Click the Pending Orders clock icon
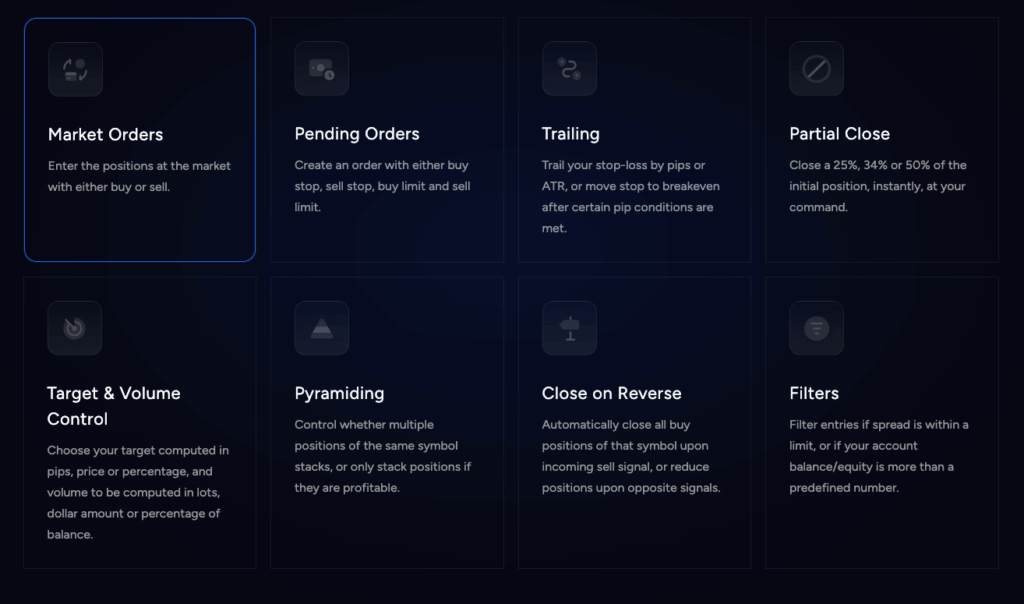This screenshot has height=604, width=1024. pyautogui.click(x=321, y=69)
